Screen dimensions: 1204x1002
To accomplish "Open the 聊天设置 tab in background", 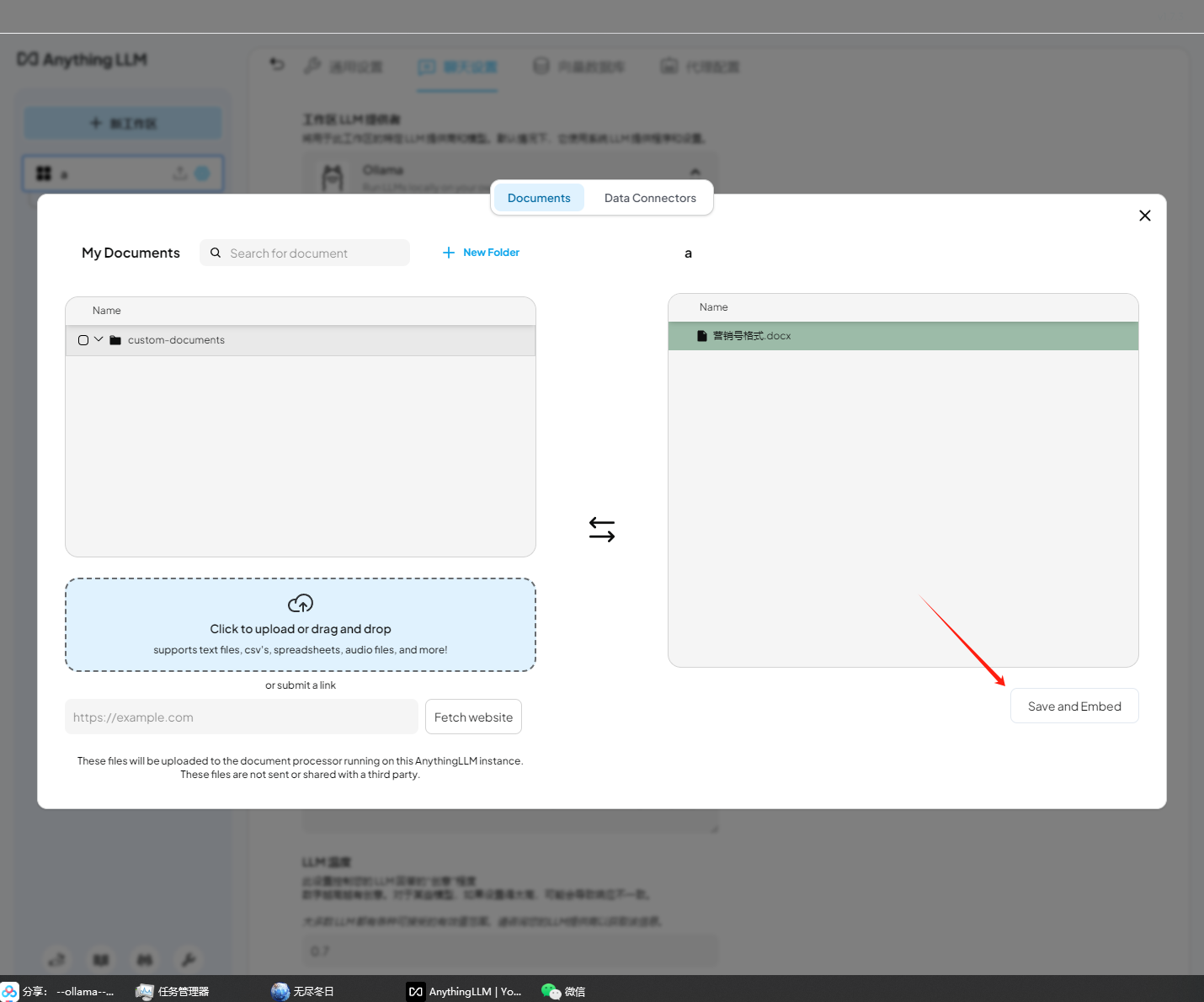I will coord(458,67).
